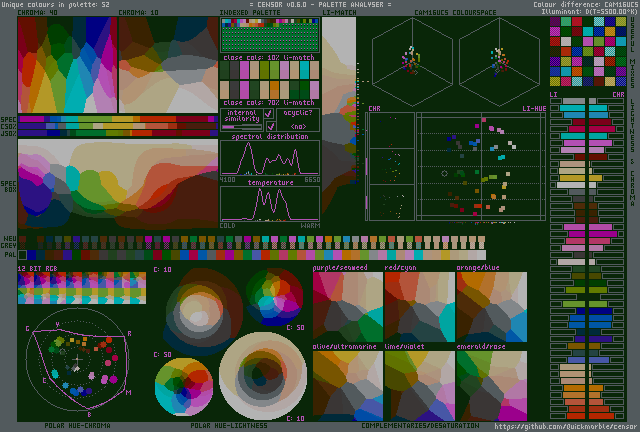Tick the checkbox beside the similarity slider bar
The height and width of the screenshot is (432, 640).
click(x=269, y=127)
